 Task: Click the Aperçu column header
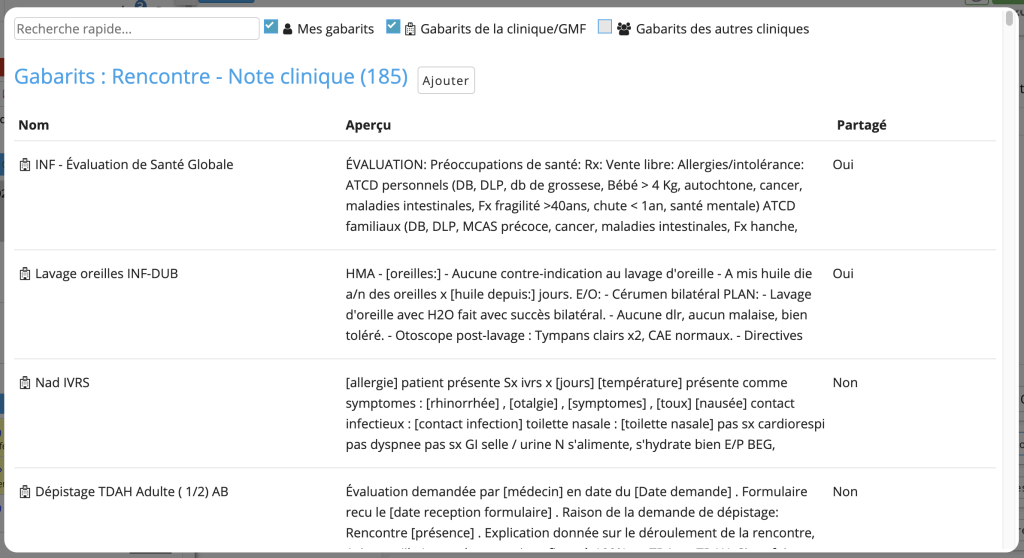368,125
